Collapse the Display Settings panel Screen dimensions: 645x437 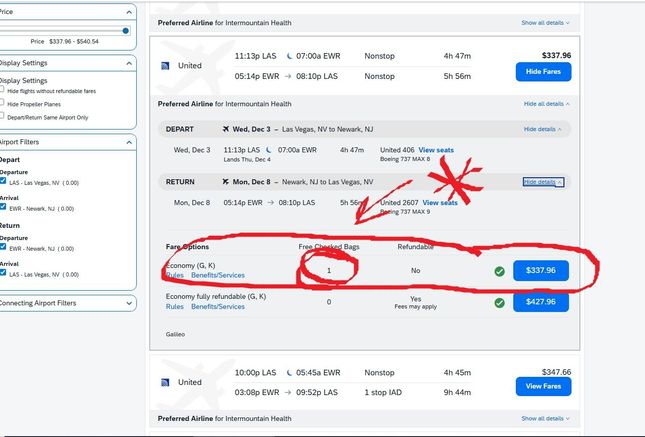point(129,63)
